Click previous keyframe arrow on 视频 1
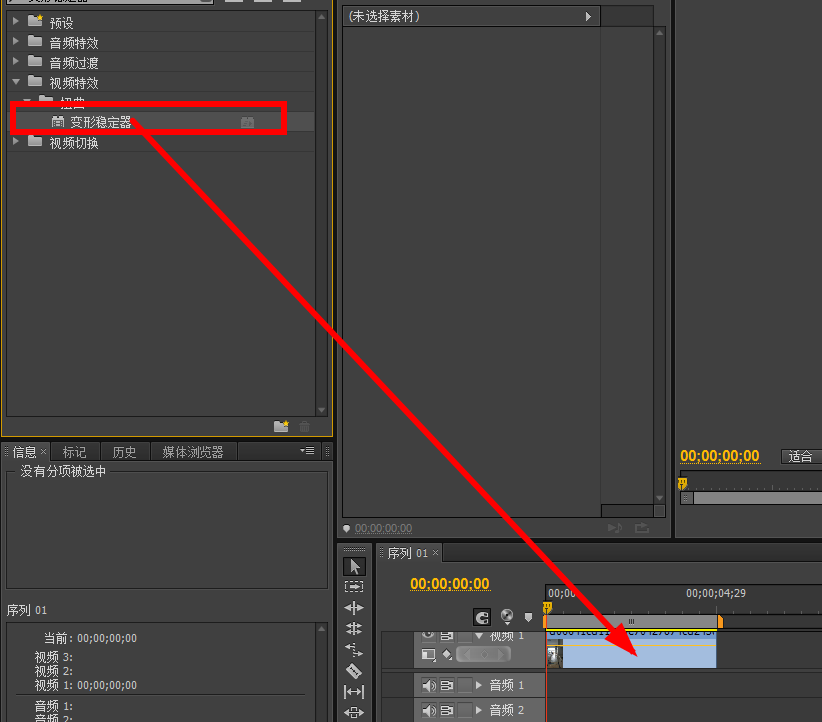 (467, 654)
